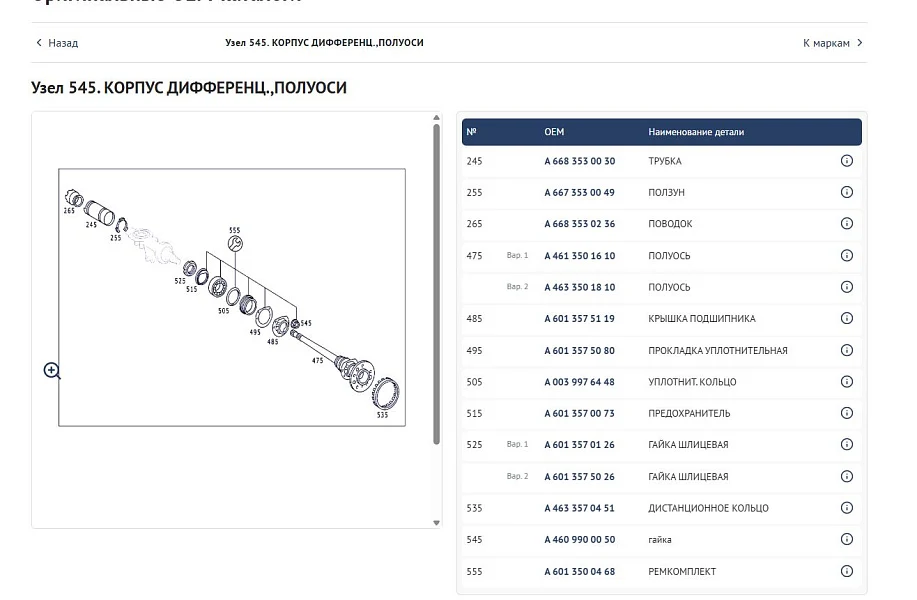Viewport: 917px width, 600px height.
Task: Click the diagram panel scrollbar thumb
Action: pyautogui.click(x=436, y=284)
